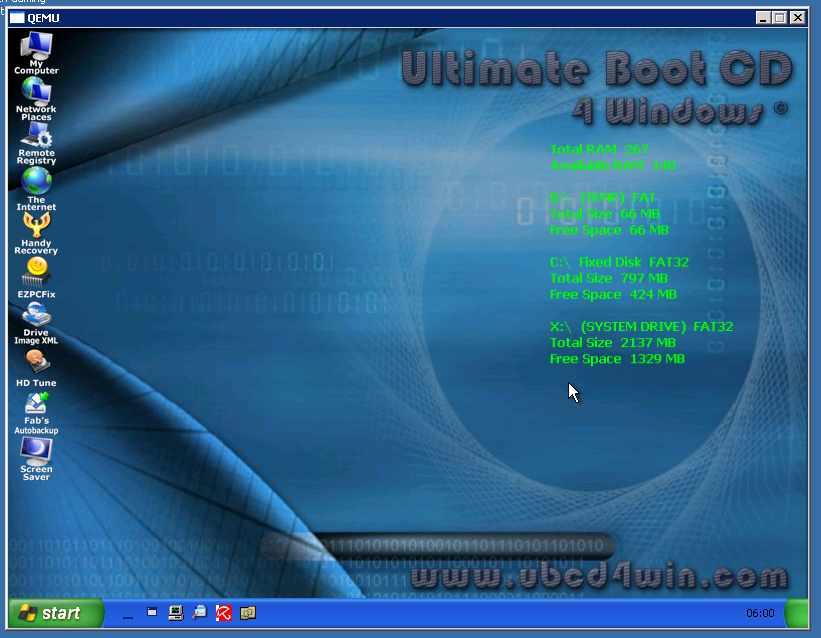Click the 'B:\ (TEMP) FAT' line
Screen dimensions: 821x638
coord(603,197)
